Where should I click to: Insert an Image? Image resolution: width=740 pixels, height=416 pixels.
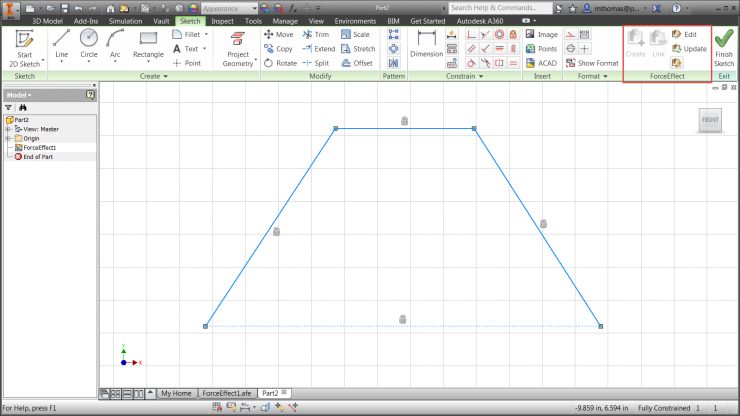tap(542, 34)
